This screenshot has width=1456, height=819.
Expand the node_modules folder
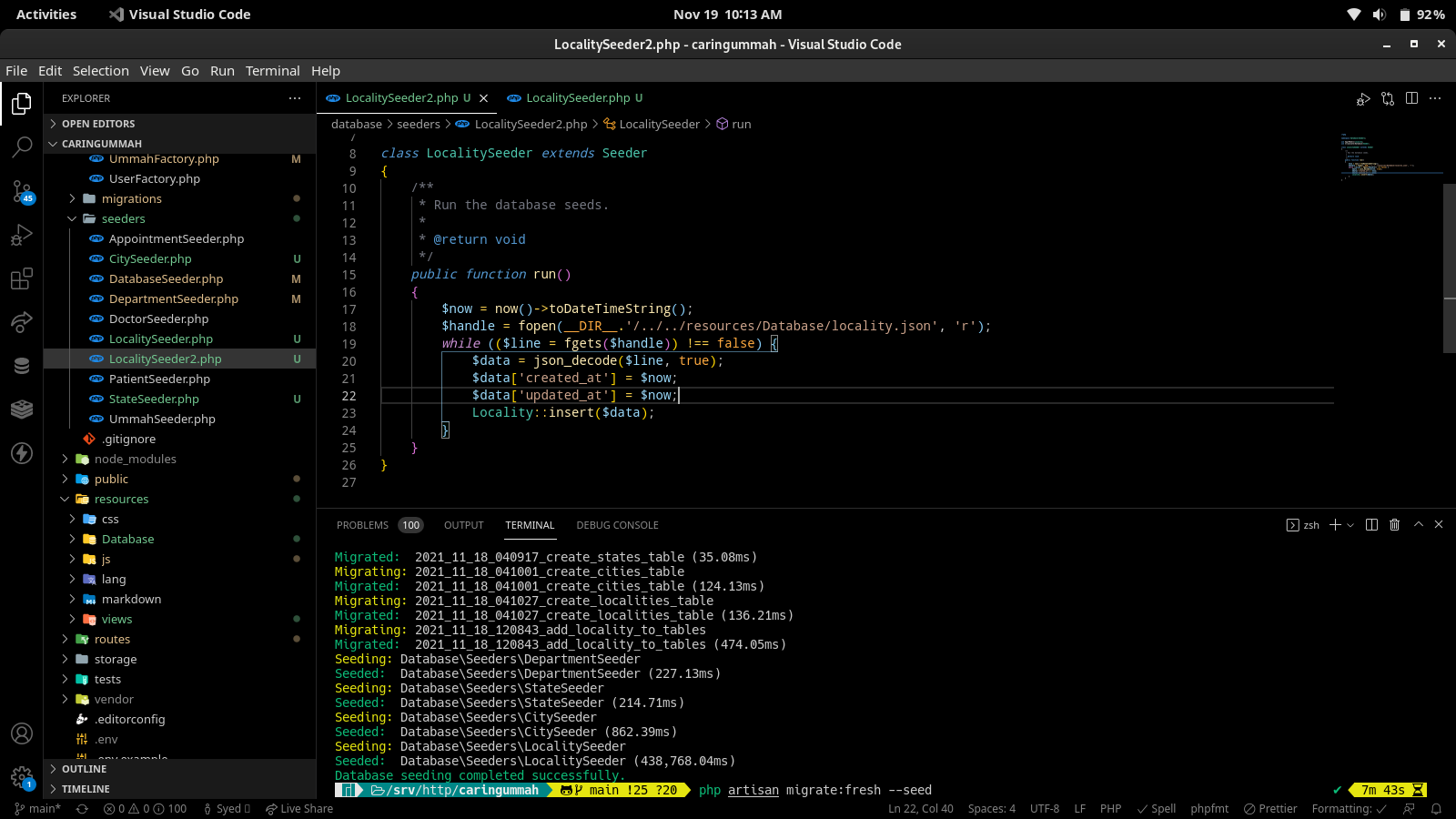180,459
